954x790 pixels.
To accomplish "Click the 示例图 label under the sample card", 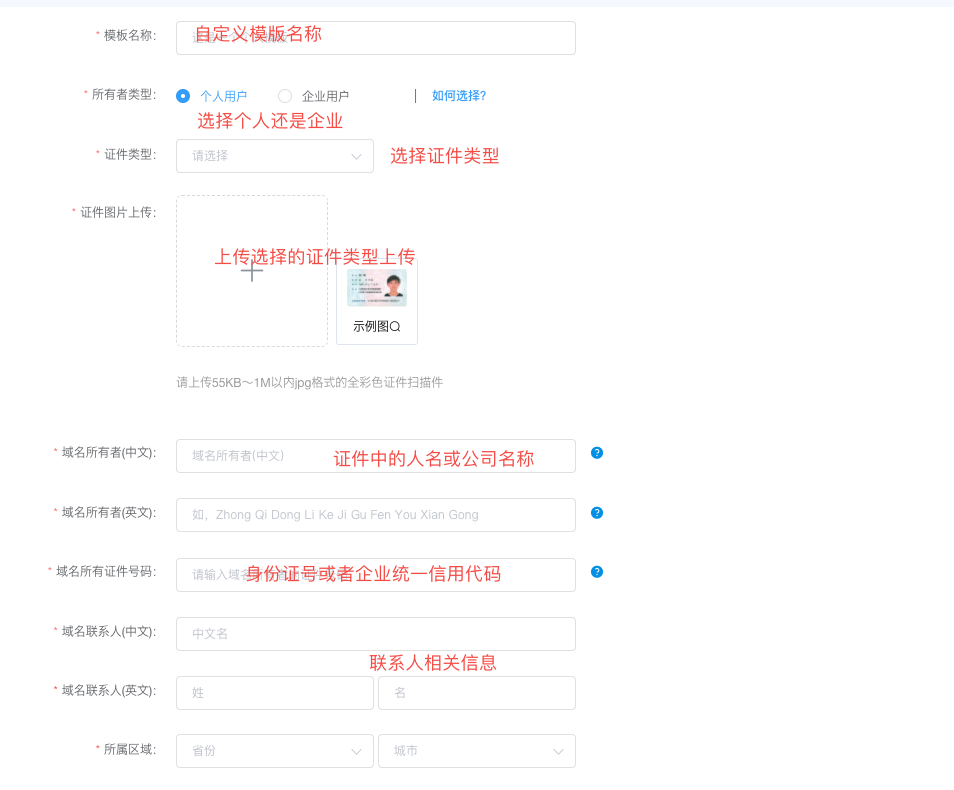I will pyautogui.click(x=370, y=327).
